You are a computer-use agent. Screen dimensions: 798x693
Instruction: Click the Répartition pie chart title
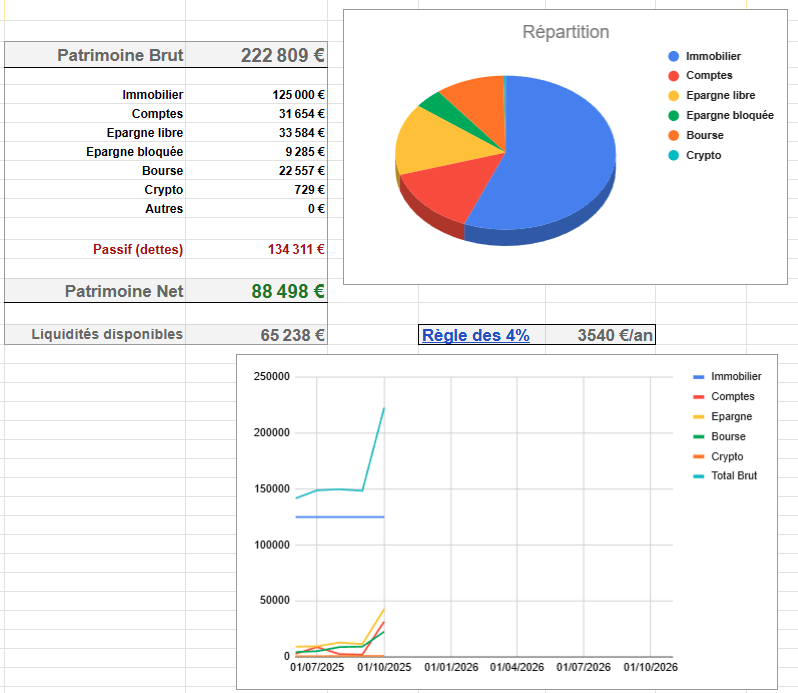565,32
